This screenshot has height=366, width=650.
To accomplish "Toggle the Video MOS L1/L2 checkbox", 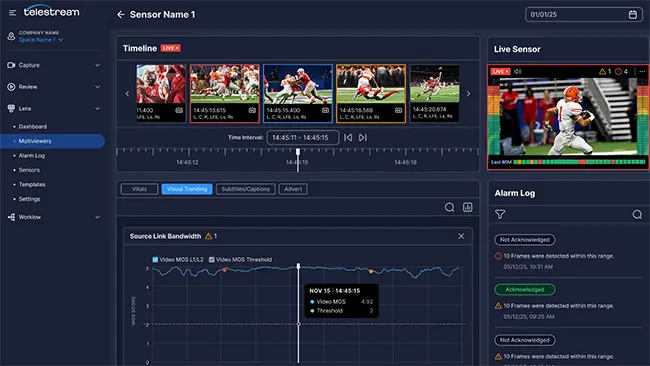I will pyautogui.click(x=155, y=259).
